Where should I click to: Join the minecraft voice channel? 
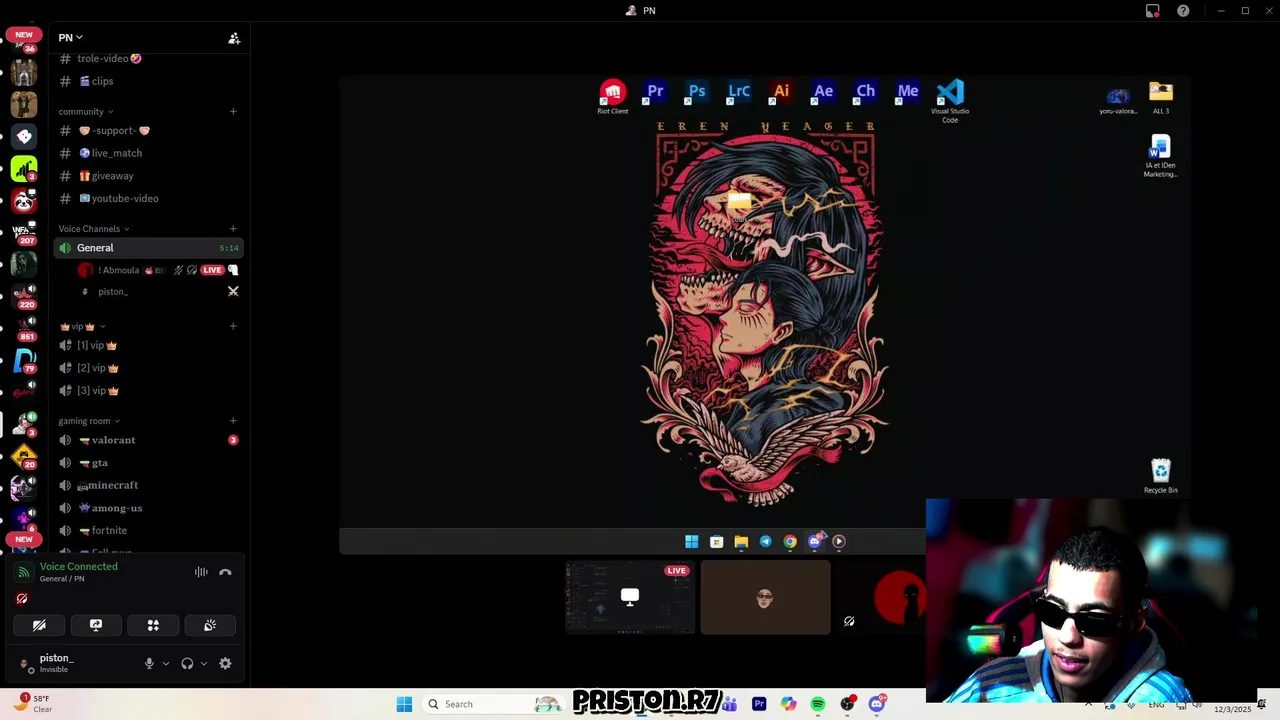[x=148, y=485]
